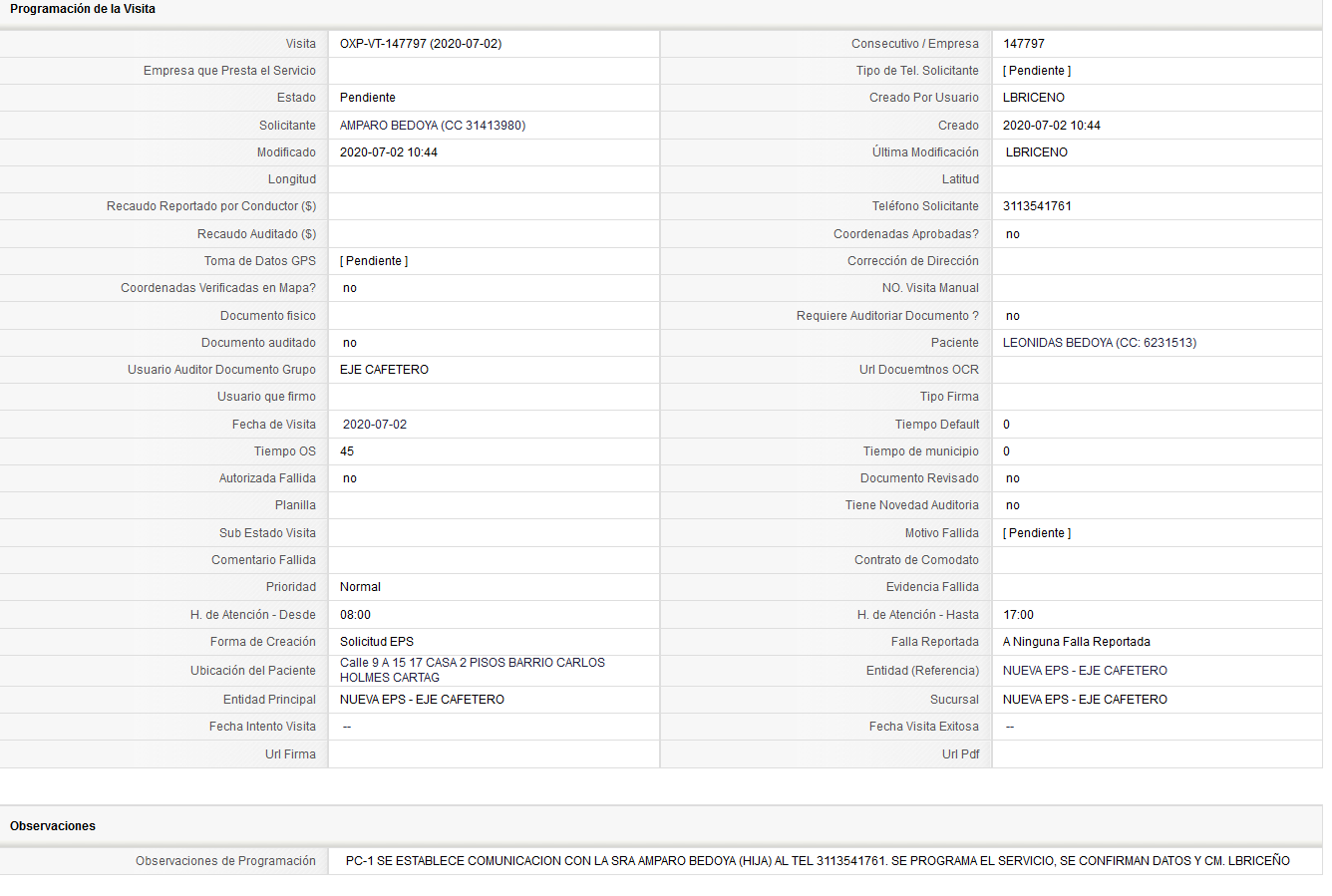Select the Observaciones de Programación PC-1 text

818,861
